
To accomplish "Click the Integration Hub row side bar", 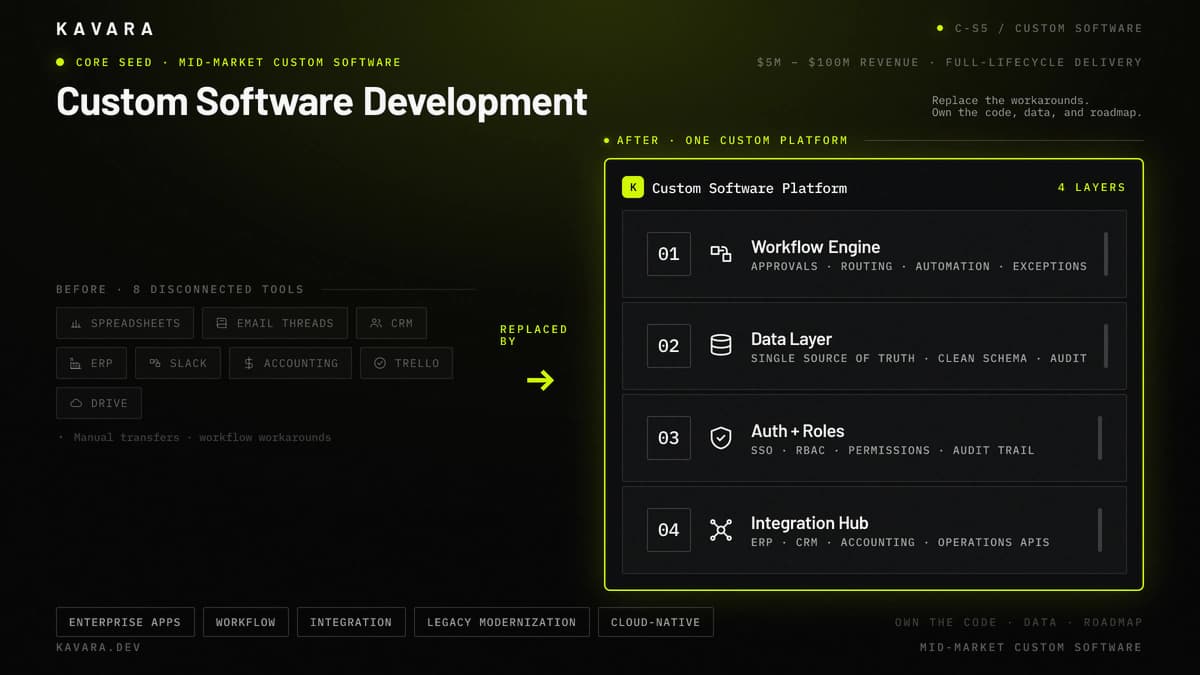I will tap(1100, 530).
